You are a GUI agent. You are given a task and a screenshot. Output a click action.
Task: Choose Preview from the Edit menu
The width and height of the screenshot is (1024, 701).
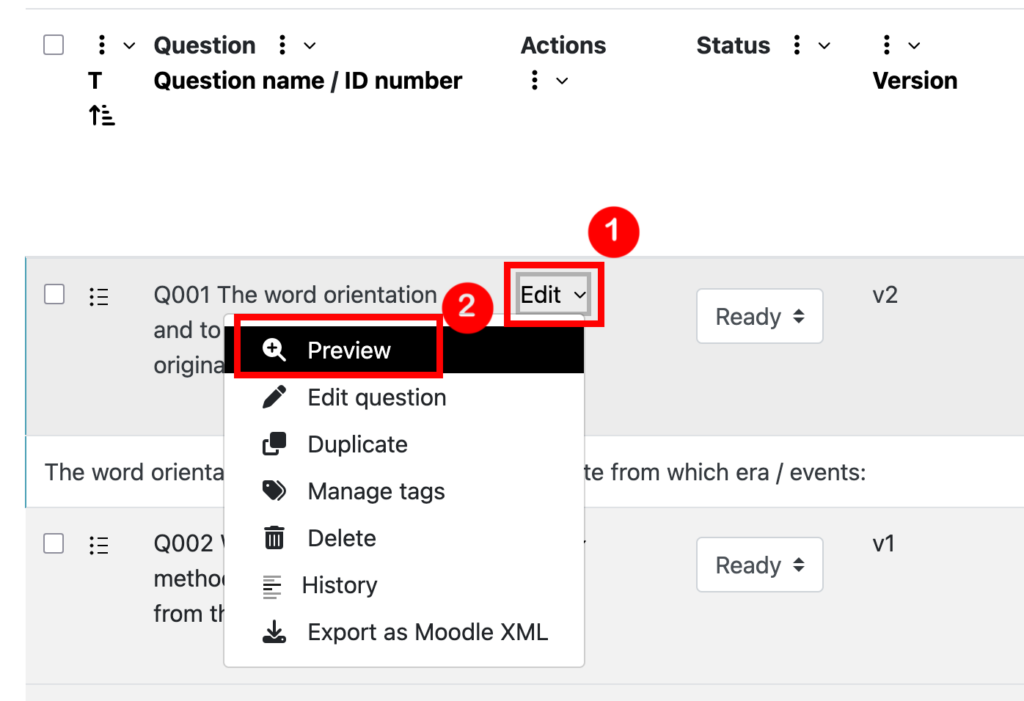click(x=348, y=350)
